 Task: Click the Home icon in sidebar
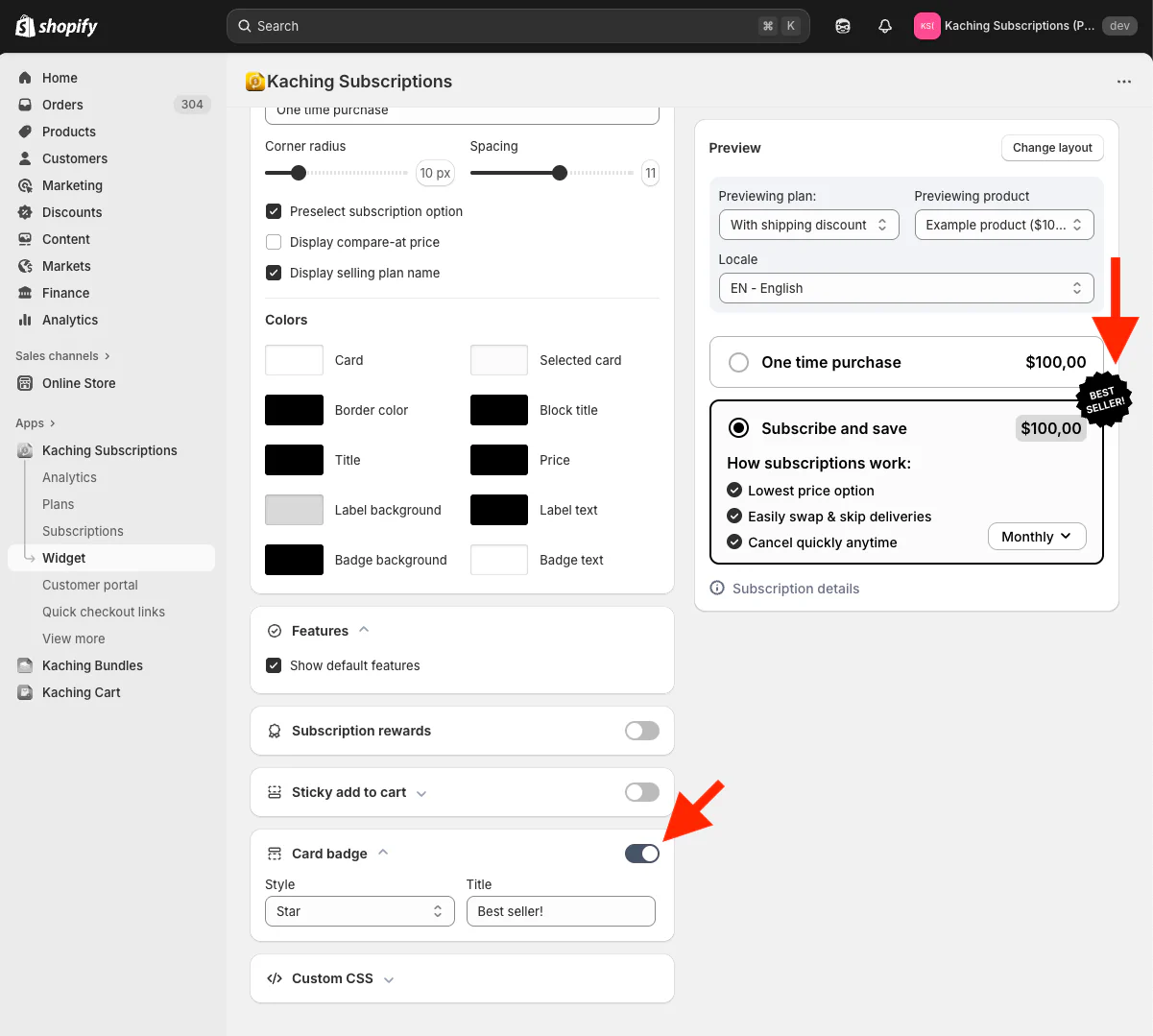25,78
